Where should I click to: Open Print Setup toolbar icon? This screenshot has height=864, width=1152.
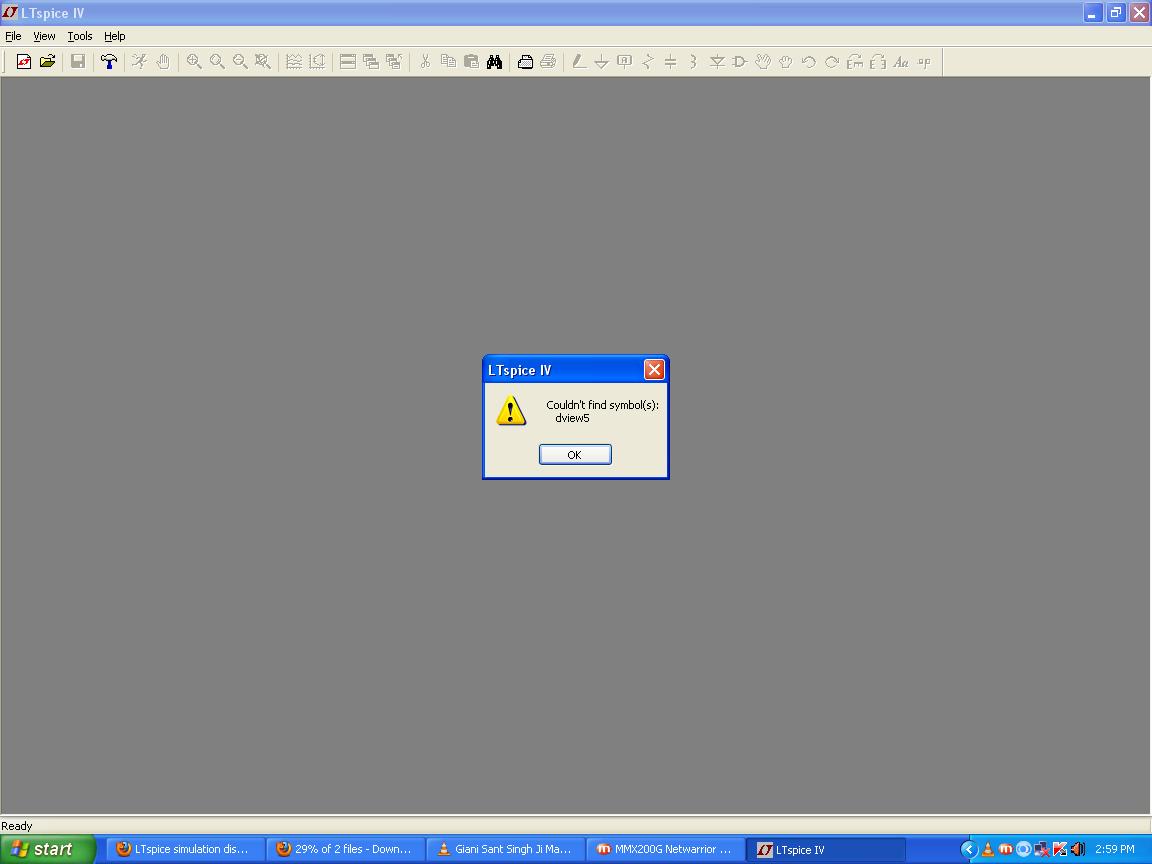point(525,62)
